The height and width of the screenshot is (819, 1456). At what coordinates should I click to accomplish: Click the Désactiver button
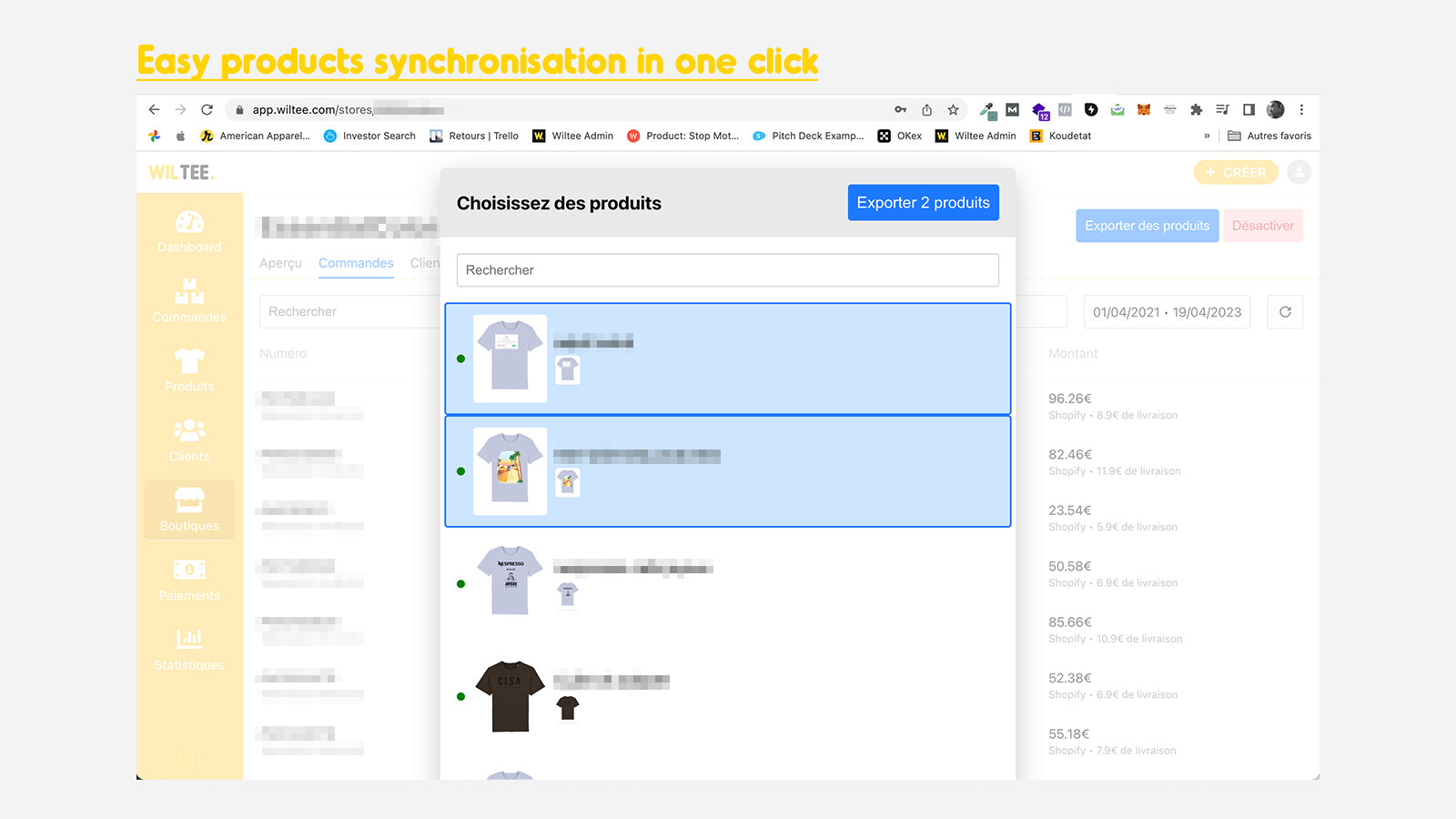click(1263, 226)
